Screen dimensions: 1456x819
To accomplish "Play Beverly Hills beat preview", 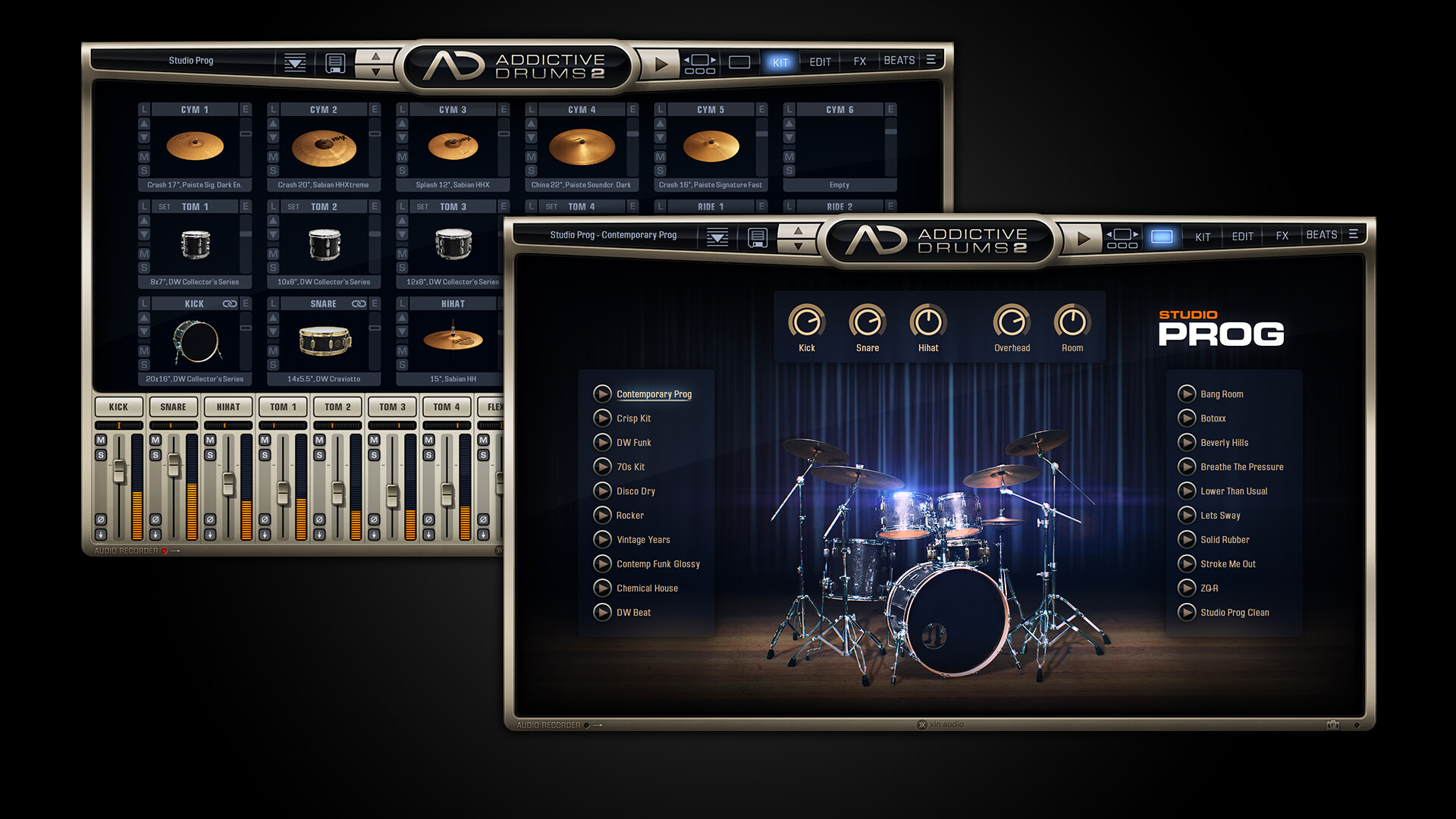I will coord(1187,442).
